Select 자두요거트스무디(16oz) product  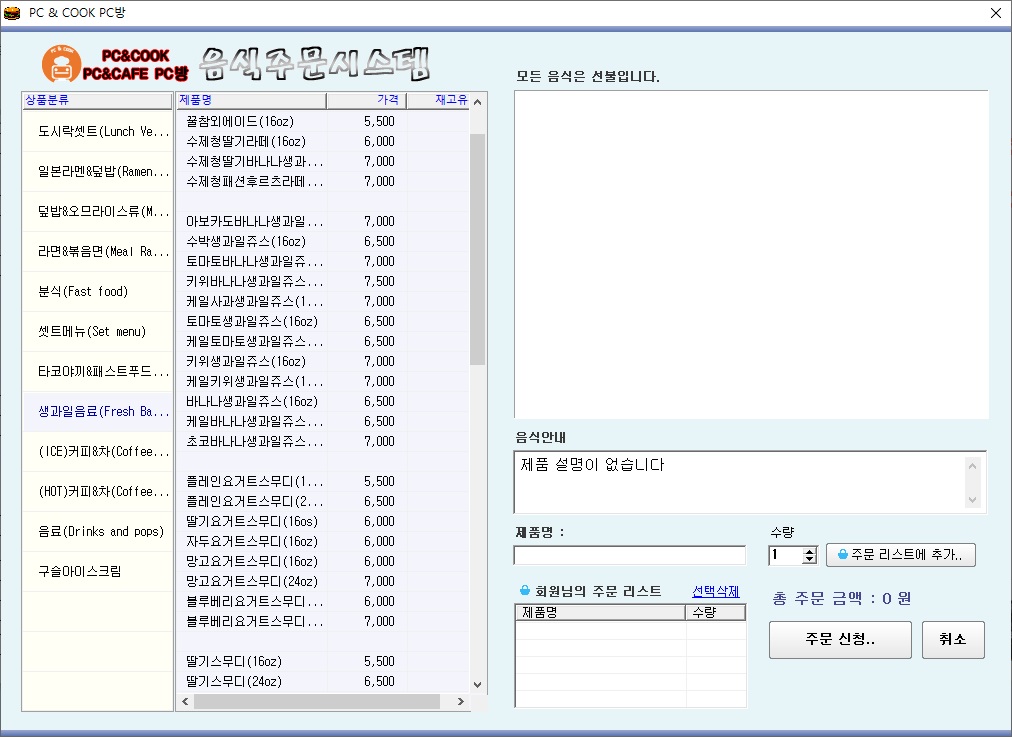(x=323, y=541)
